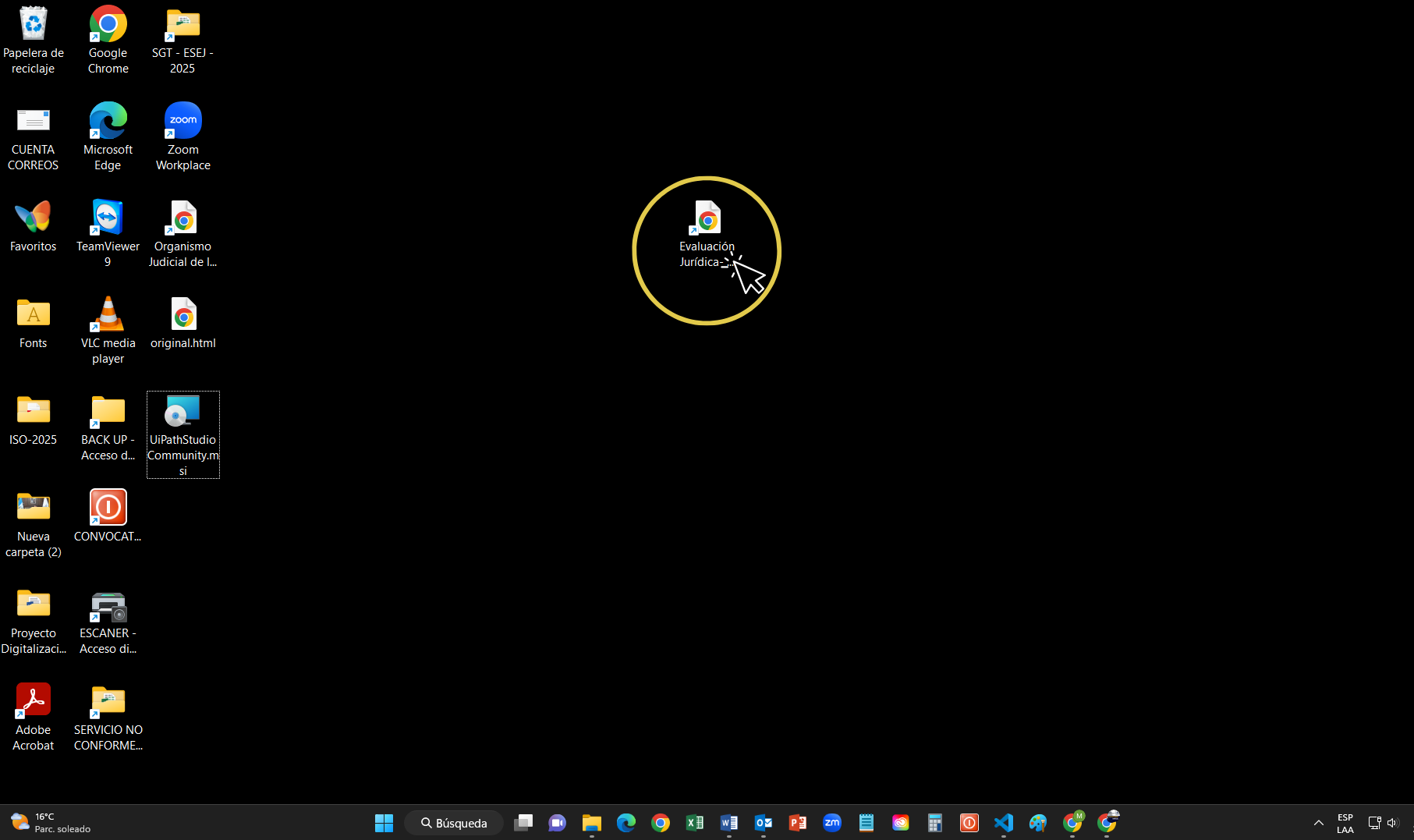The image size is (1414, 840).
Task: Open Visual Studio Code from the taskbar
Action: coord(1003,823)
